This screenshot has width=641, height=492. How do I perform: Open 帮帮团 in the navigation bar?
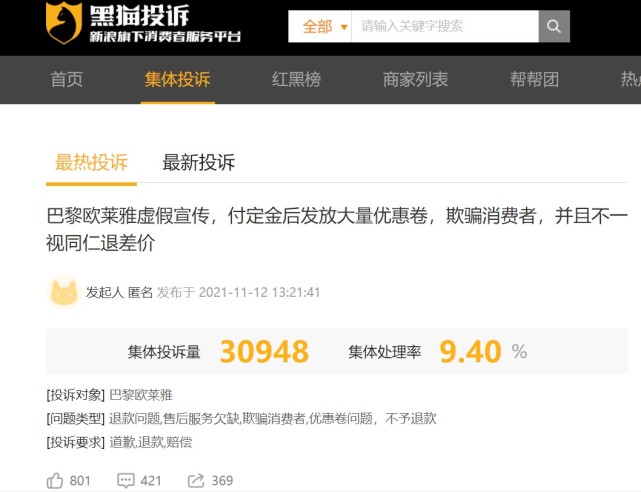click(x=534, y=79)
